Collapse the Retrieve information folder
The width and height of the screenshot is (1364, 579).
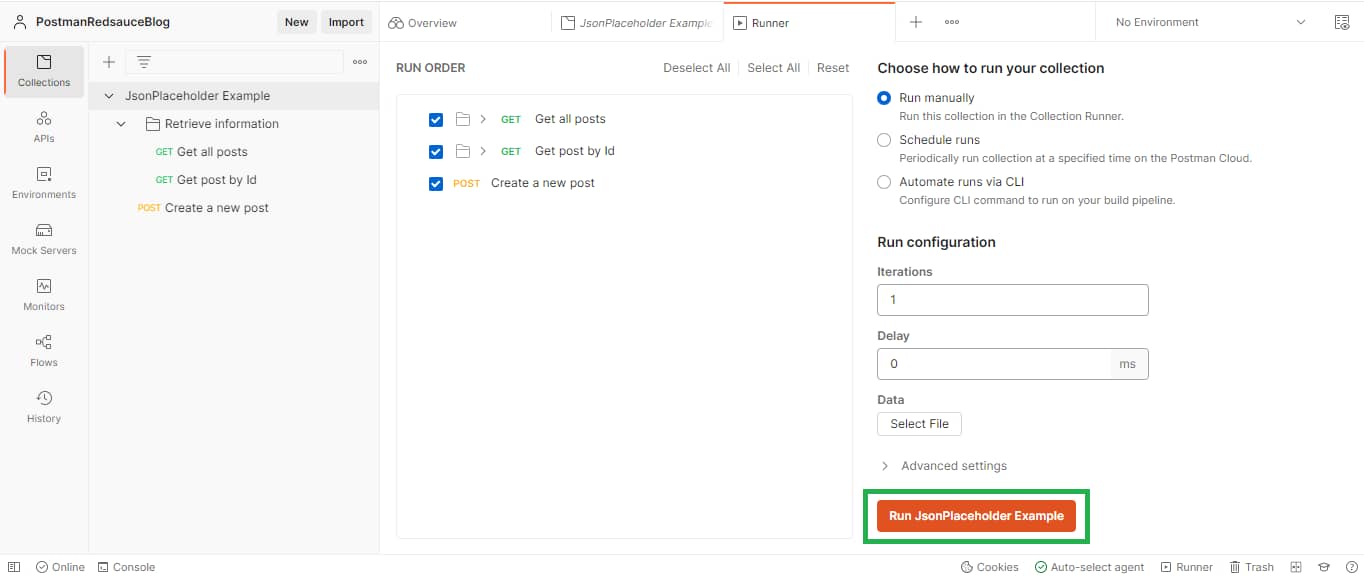coord(121,124)
